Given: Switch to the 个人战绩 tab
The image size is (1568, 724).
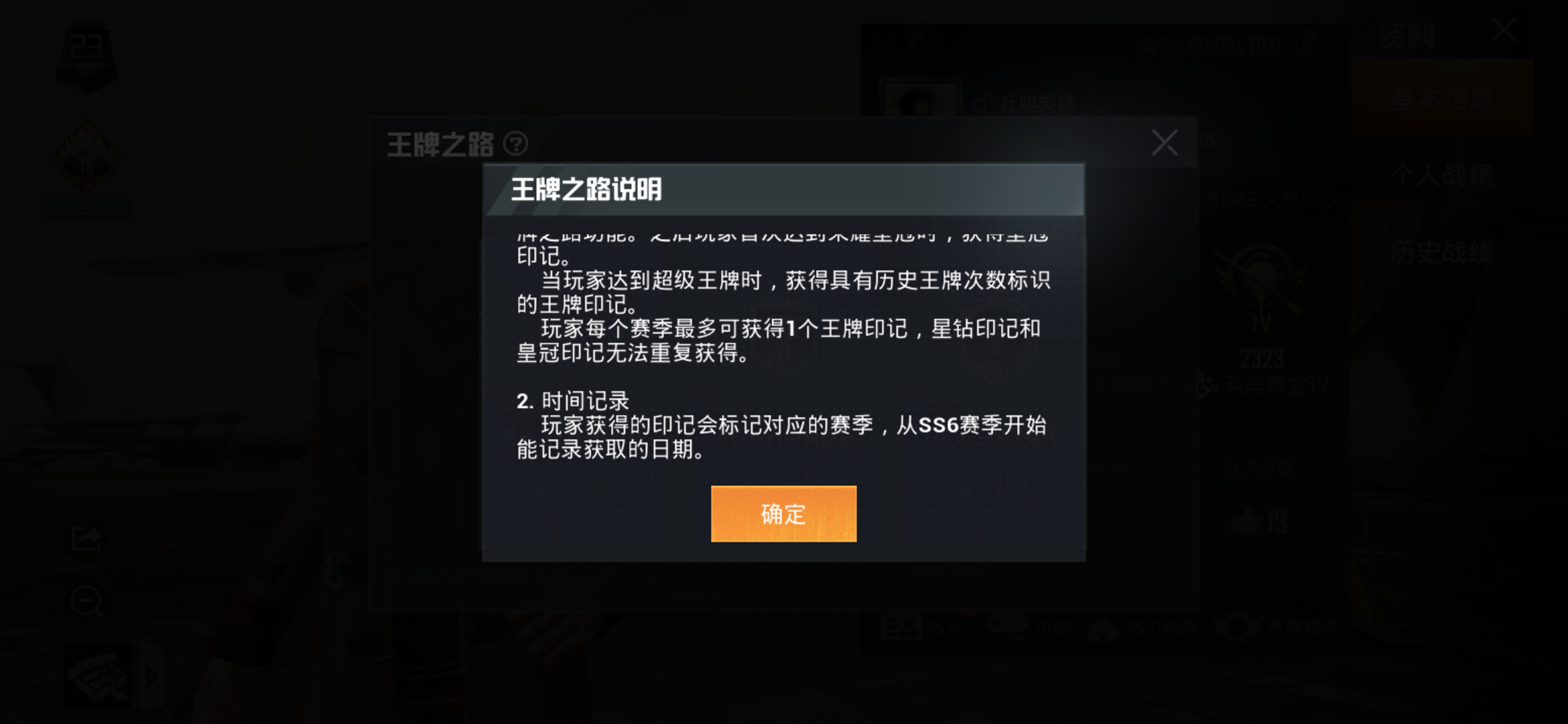Looking at the screenshot, I should [1442, 175].
